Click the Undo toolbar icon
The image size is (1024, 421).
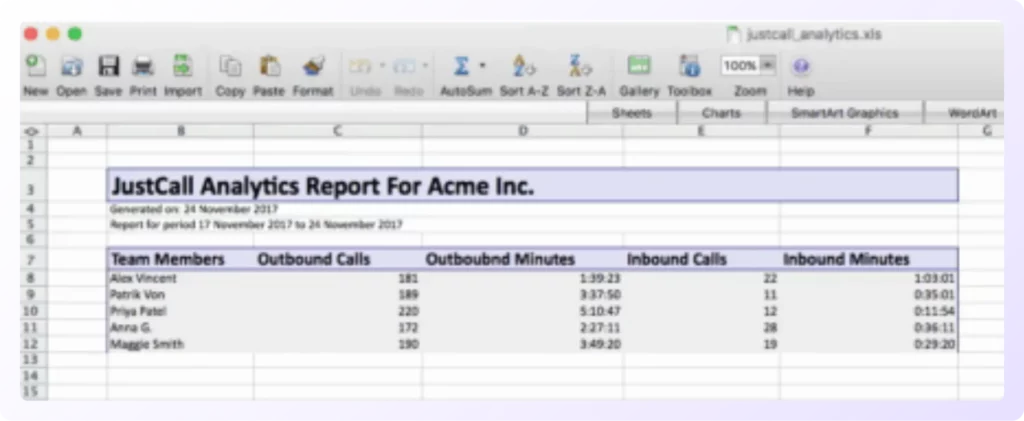(361, 66)
